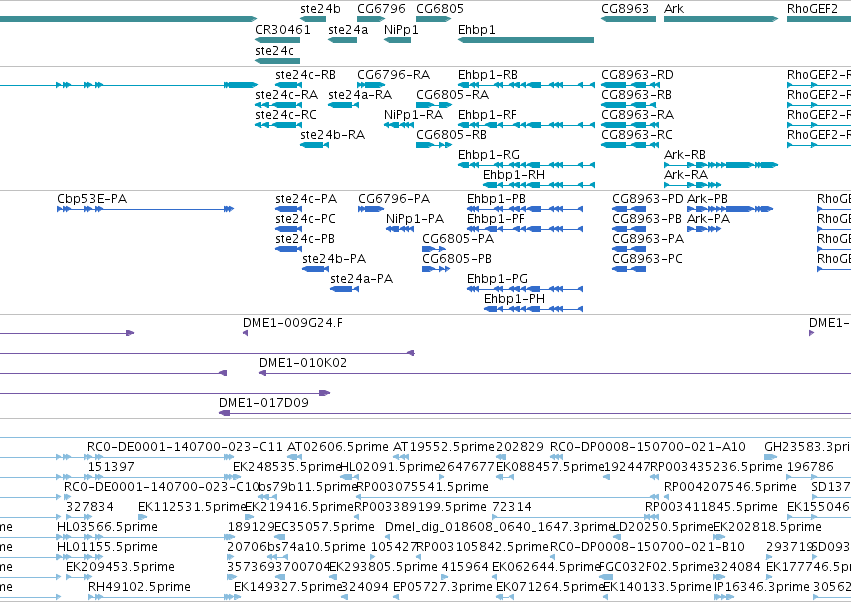Click protein NiPp1-PA
Screen dimensions: 851x602
pos(415,219)
